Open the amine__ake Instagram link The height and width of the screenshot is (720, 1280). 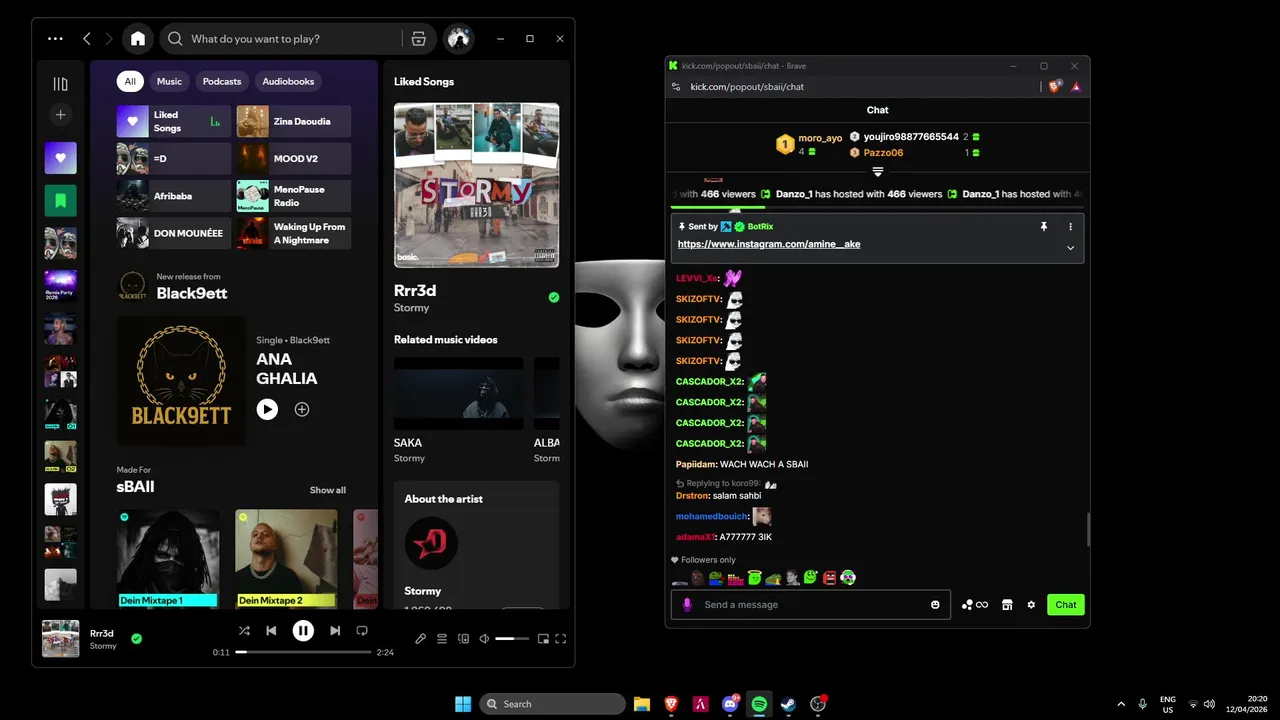[x=769, y=244]
